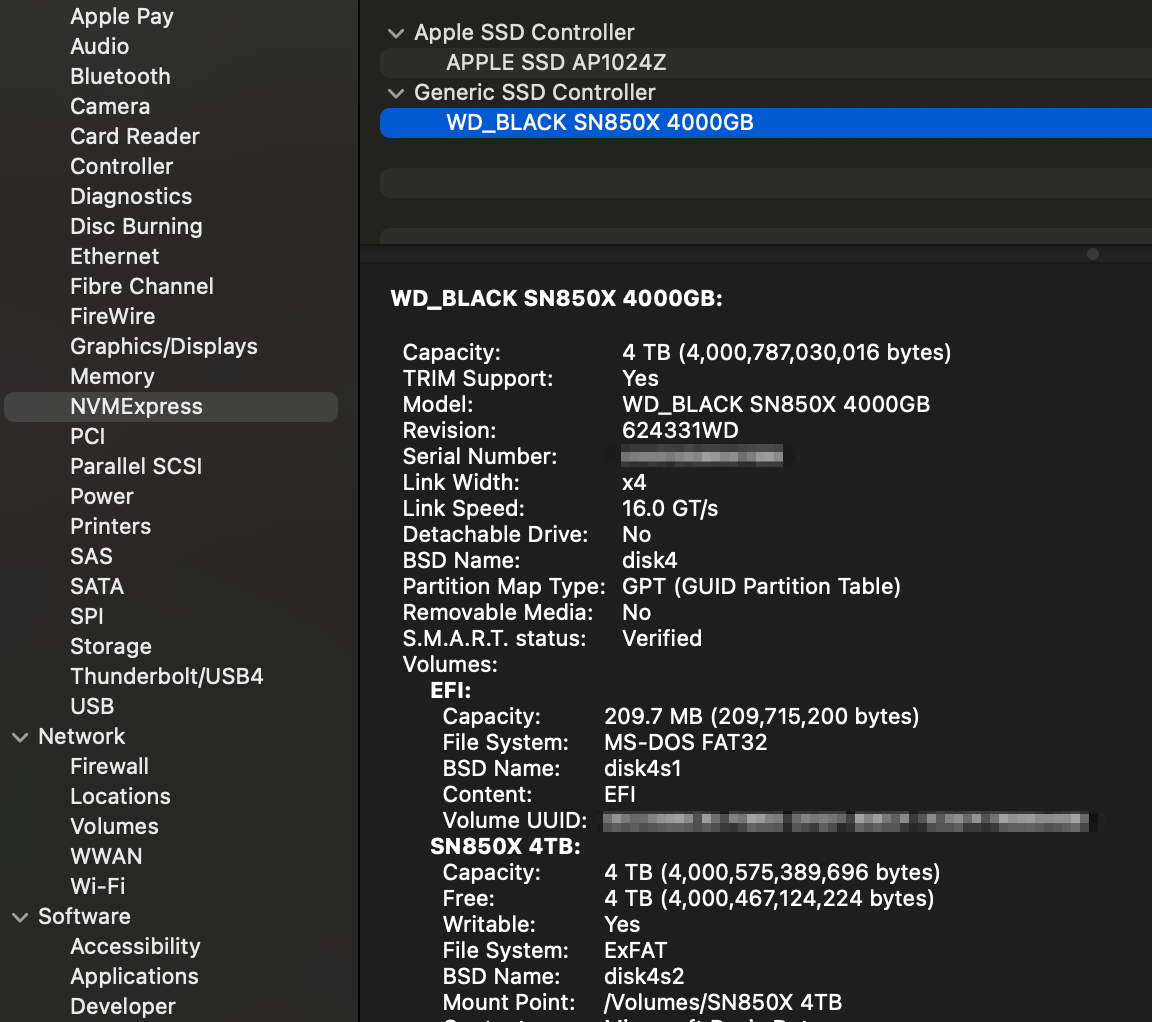Open Graphics/Displays hardware info

pyautogui.click(x=164, y=347)
